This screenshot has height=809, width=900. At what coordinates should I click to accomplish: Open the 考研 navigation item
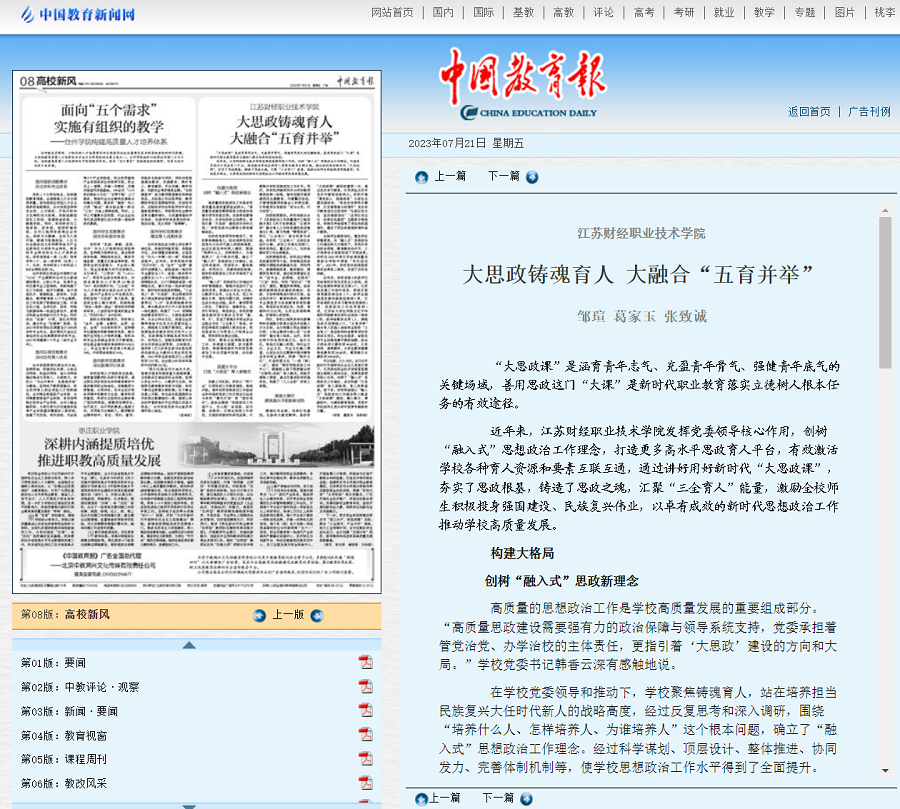[684, 13]
